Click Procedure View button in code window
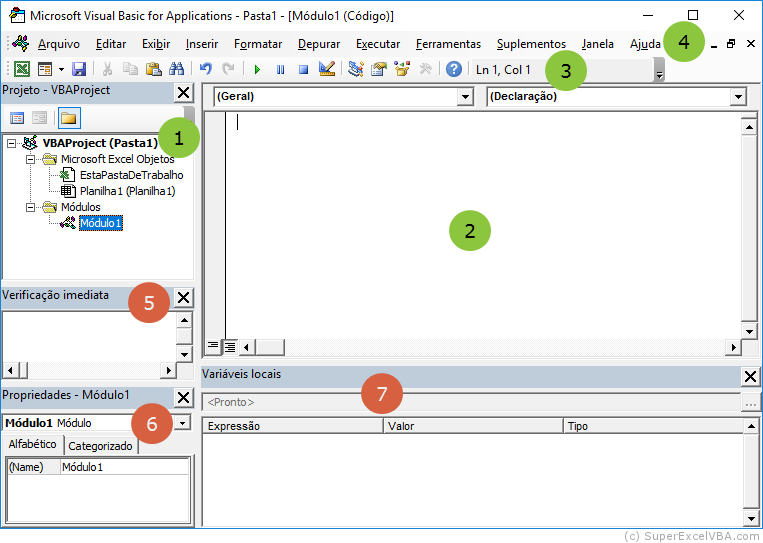The width and height of the screenshot is (763, 543). click(x=213, y=346)
